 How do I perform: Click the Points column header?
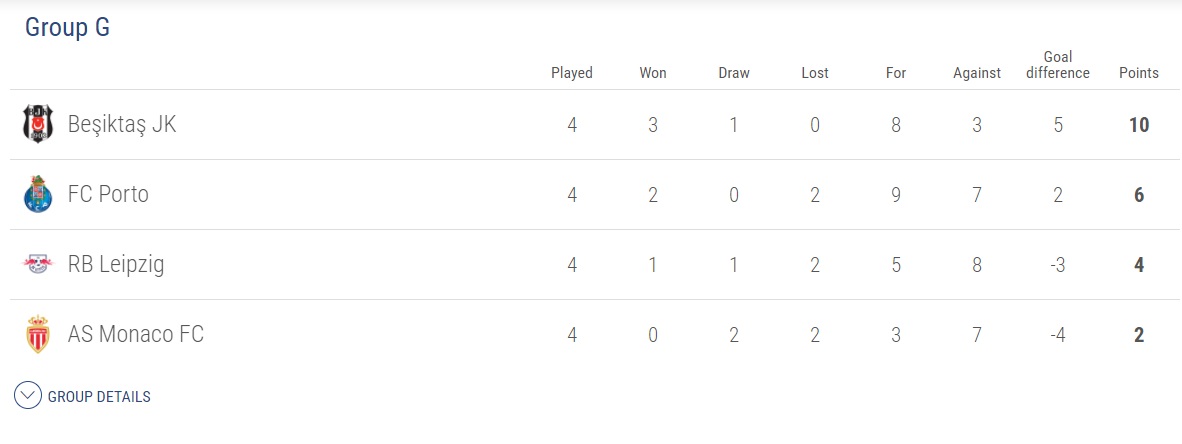(1139, 73)
